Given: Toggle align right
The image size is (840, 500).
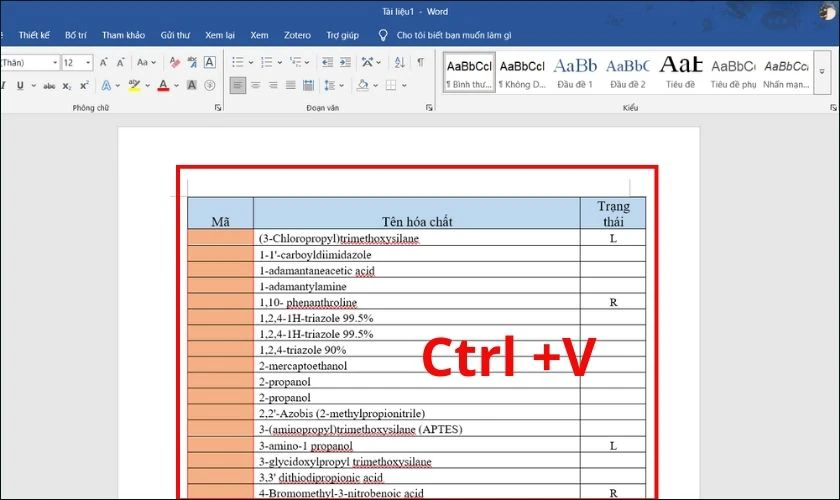Looking at the screenshot, I should (273, 85).
